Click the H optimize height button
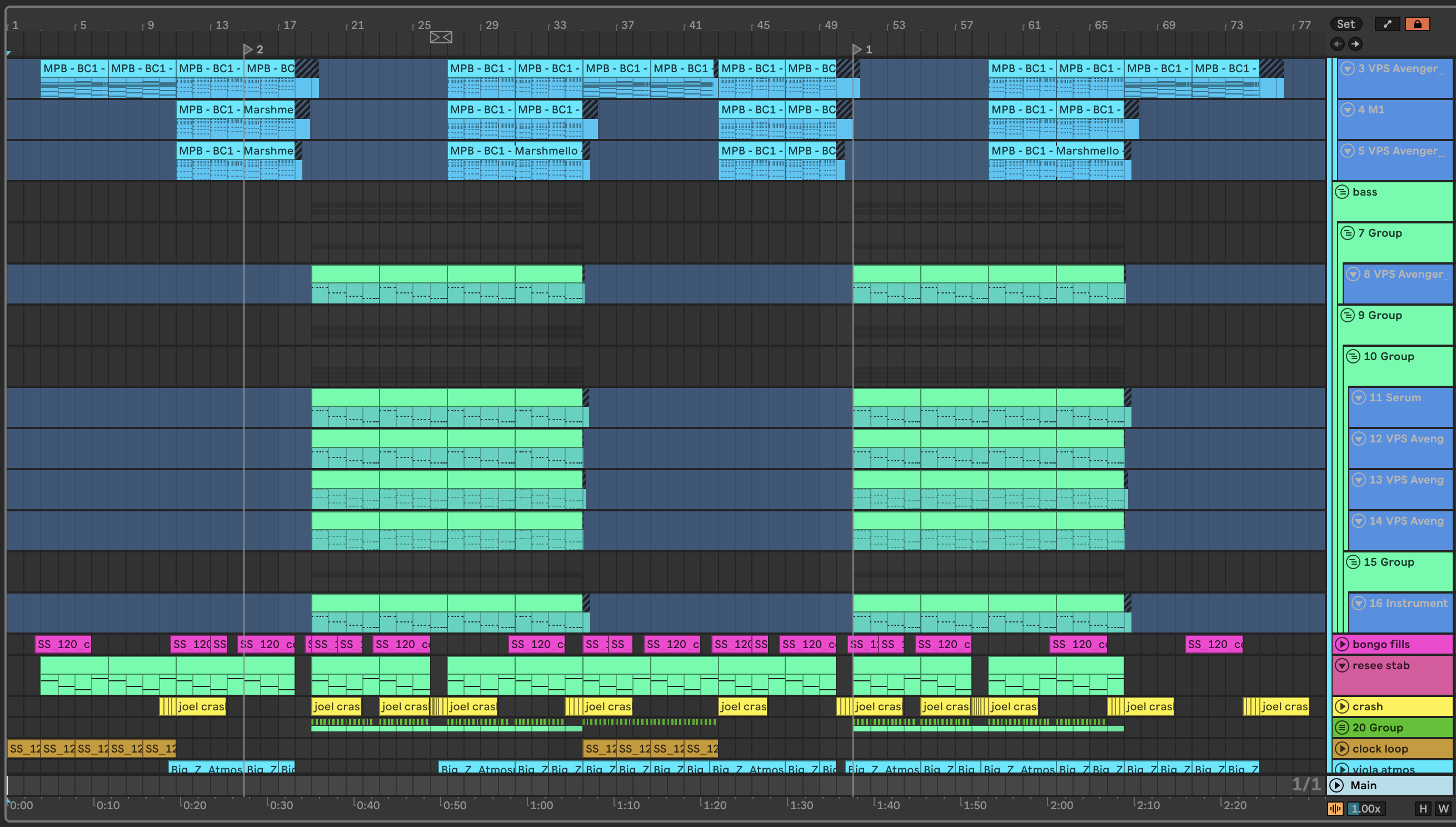The image size is (1456, 827). click(1423, 808)
